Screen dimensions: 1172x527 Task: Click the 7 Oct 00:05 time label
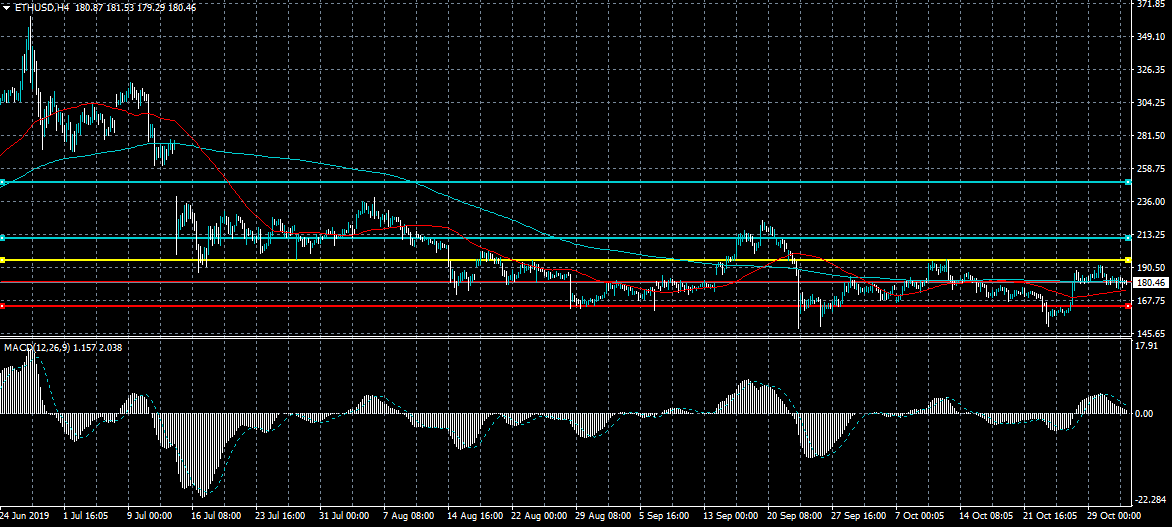click(x=921, y=517)
